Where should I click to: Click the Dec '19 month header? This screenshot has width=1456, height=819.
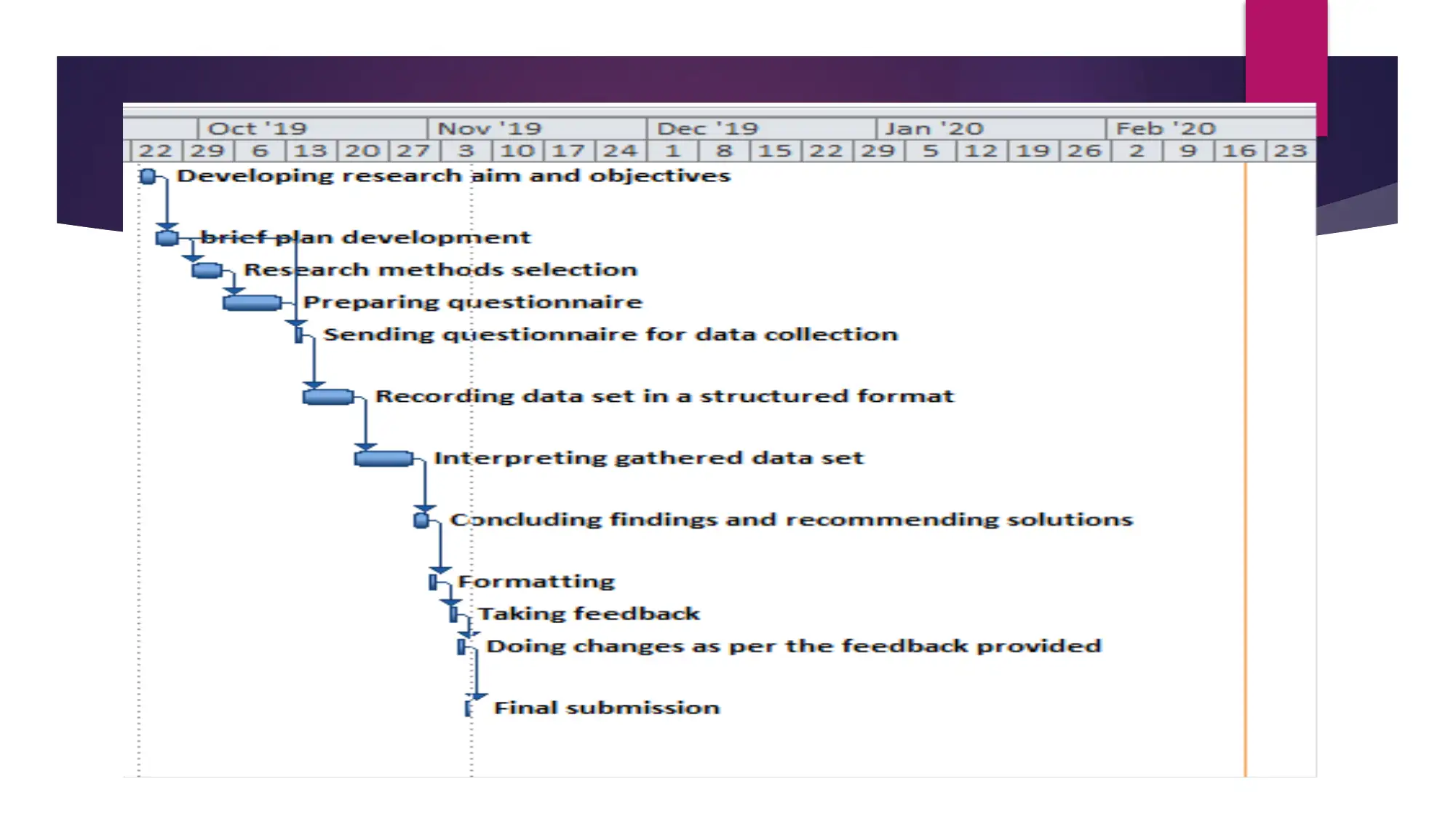[761, 129]
